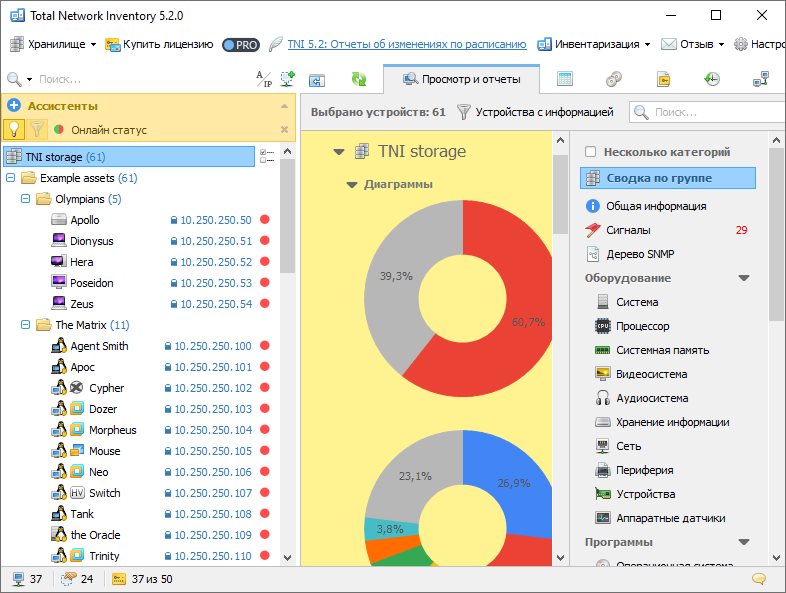Open the table reports tab icon
The image size is (786, 593).
565,79
